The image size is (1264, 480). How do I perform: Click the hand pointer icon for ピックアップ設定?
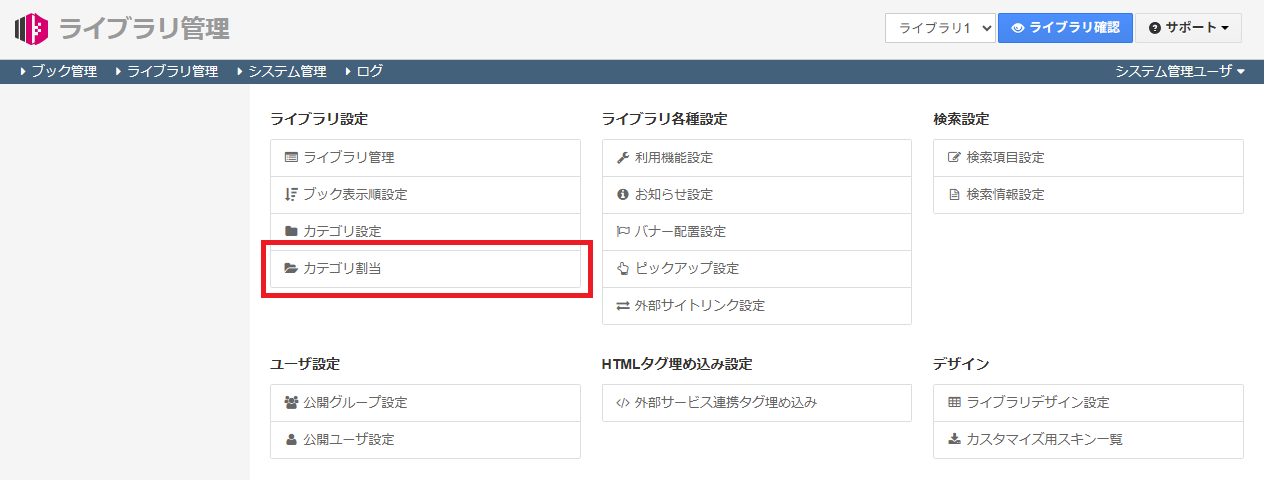tap(622, 269)
